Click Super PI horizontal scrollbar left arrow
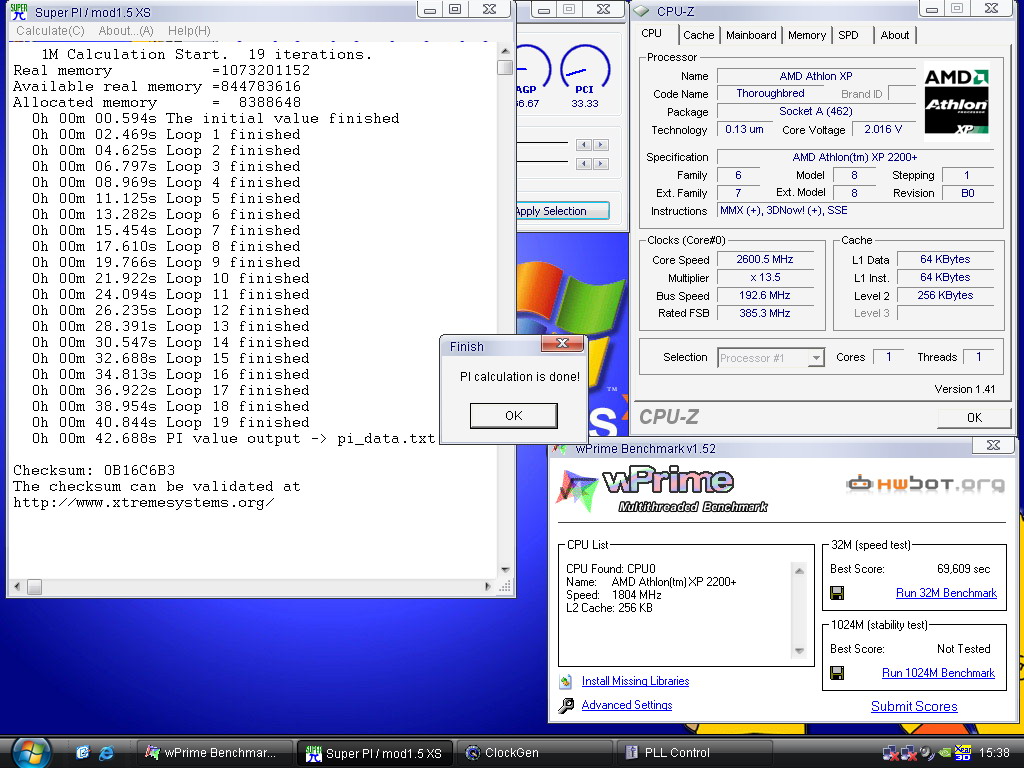This screenshot has width=1024, height=768. click(18, 586)
